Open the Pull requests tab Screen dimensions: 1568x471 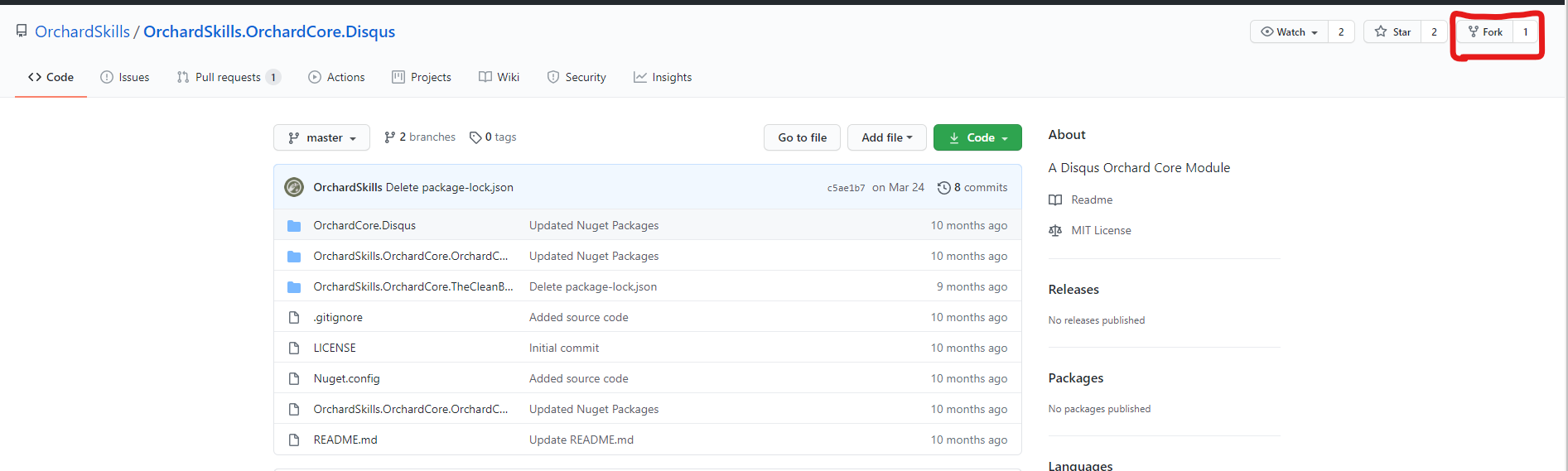coord(229,77)
